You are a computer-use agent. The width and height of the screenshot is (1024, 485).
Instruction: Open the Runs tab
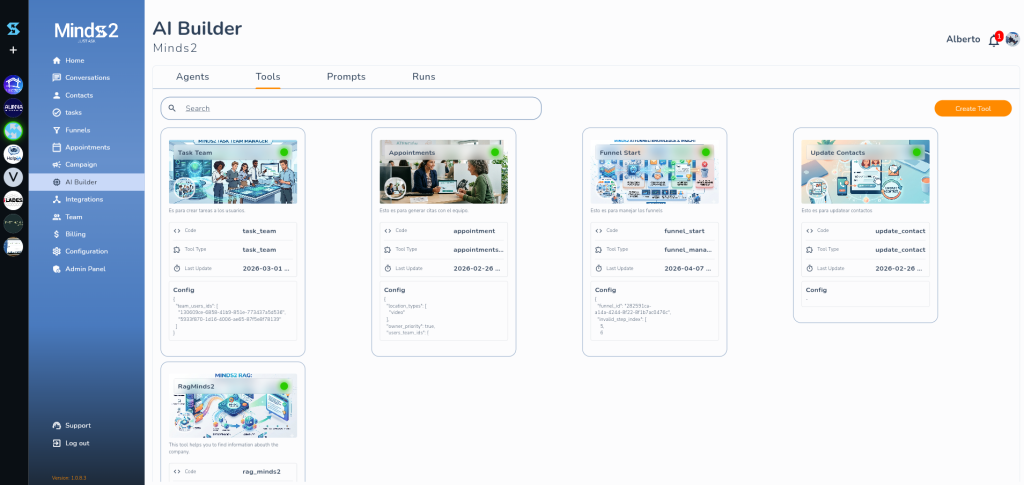424,77
